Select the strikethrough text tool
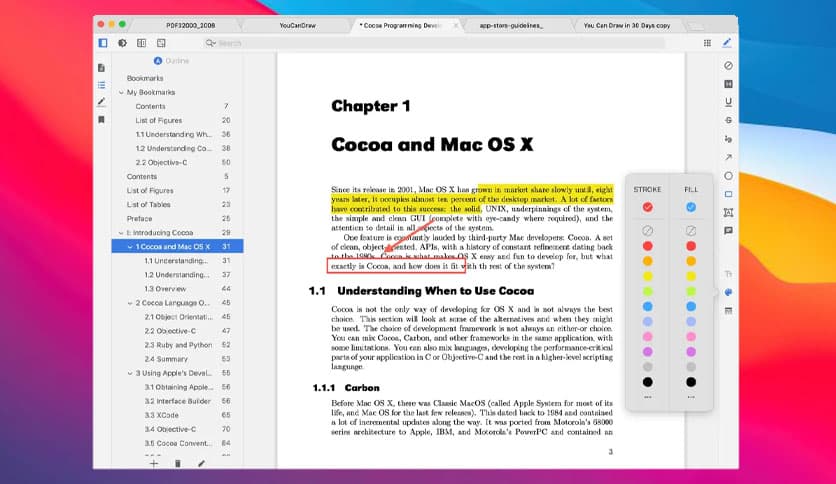The image size is (836, 484). [728, 120]
